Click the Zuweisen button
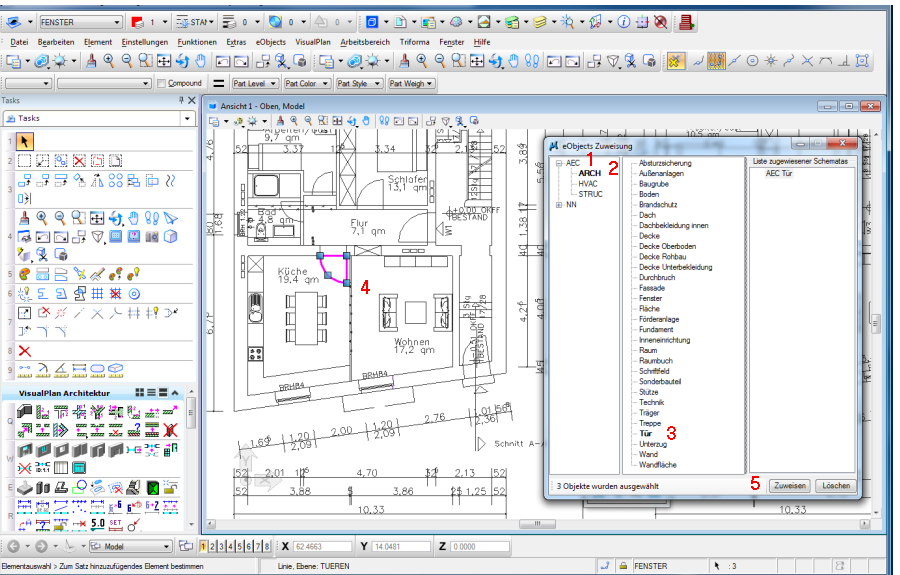Image resolution: width=900 pixels, height=575 pixels. pyautogui.click(x=790, y=485)
